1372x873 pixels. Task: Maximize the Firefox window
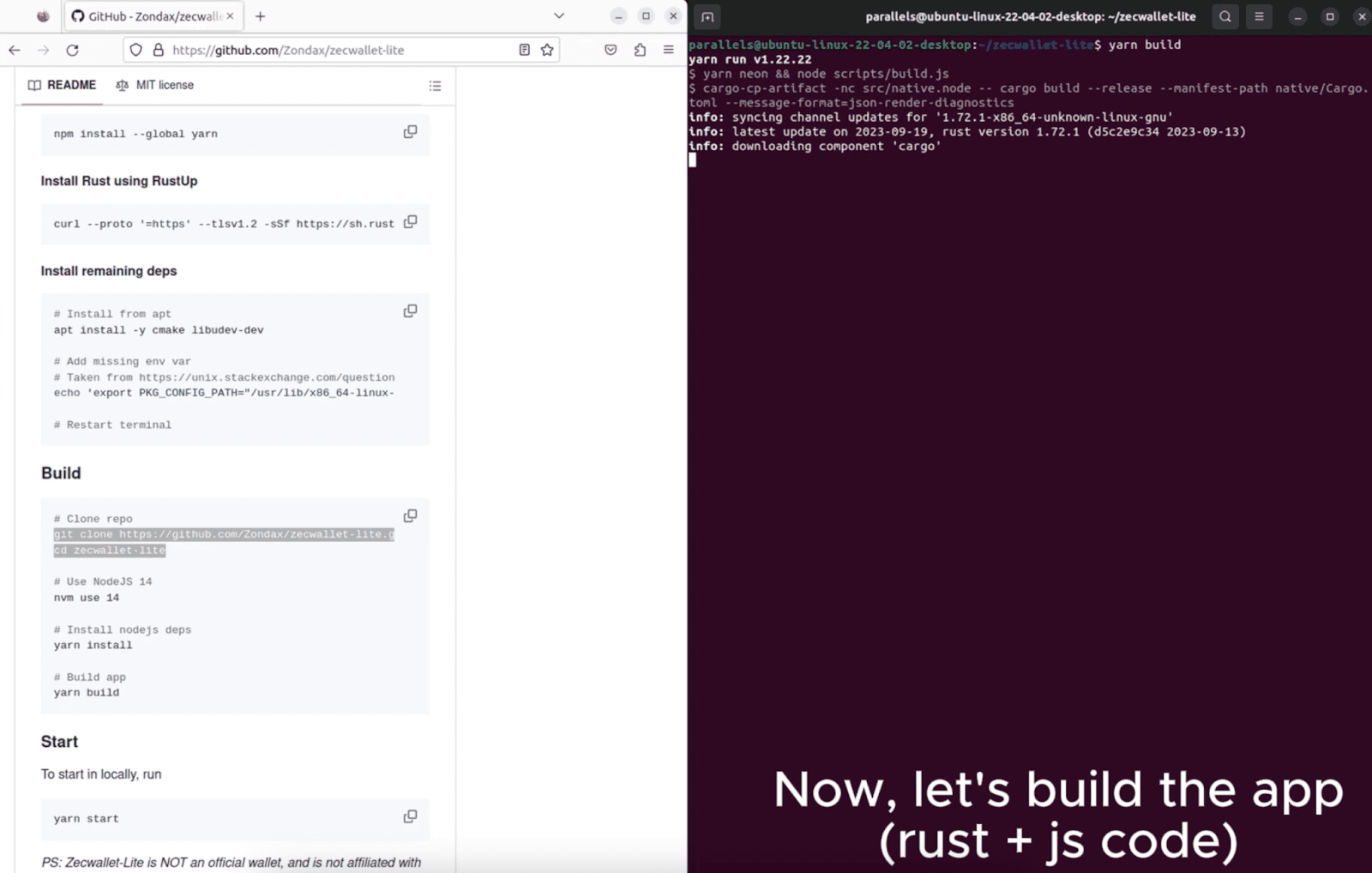pyautogui.click(x=646, y=16)
